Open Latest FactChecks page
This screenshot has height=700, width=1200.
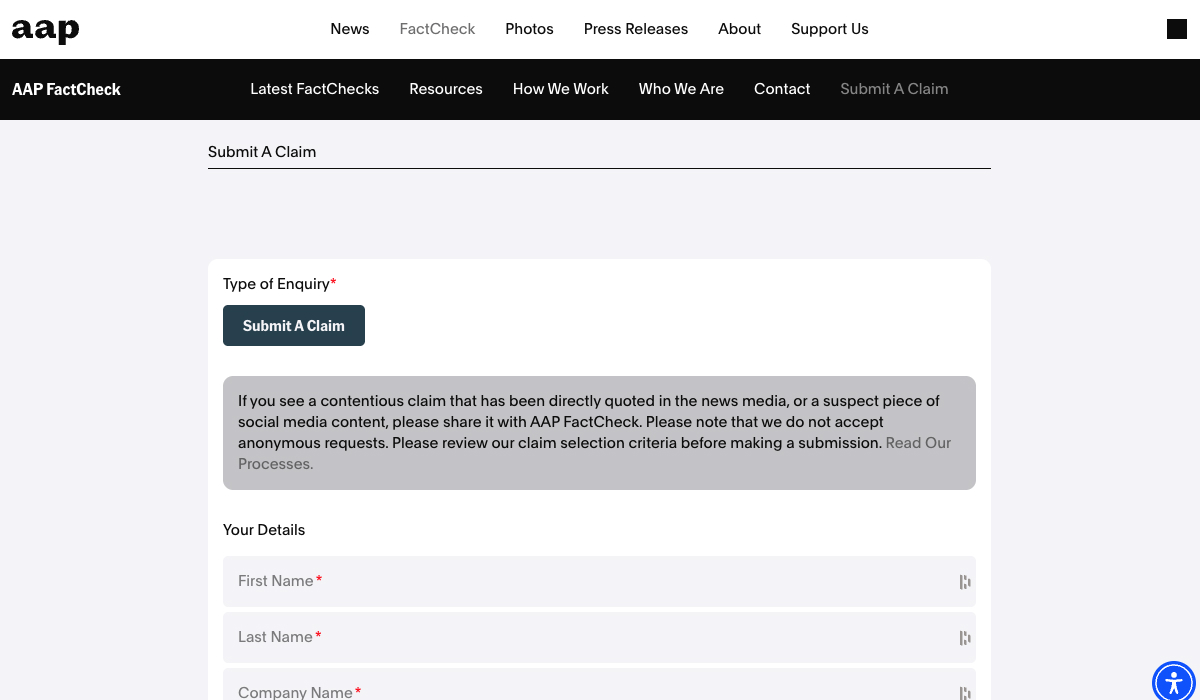(x=314, y=89)
